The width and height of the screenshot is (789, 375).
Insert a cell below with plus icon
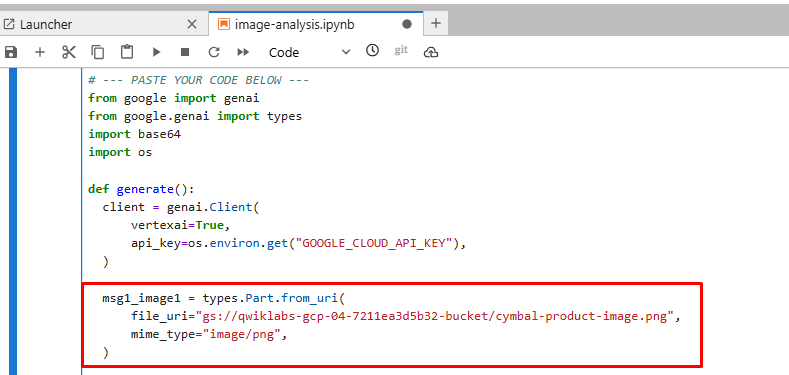click(x=40, y=52)
